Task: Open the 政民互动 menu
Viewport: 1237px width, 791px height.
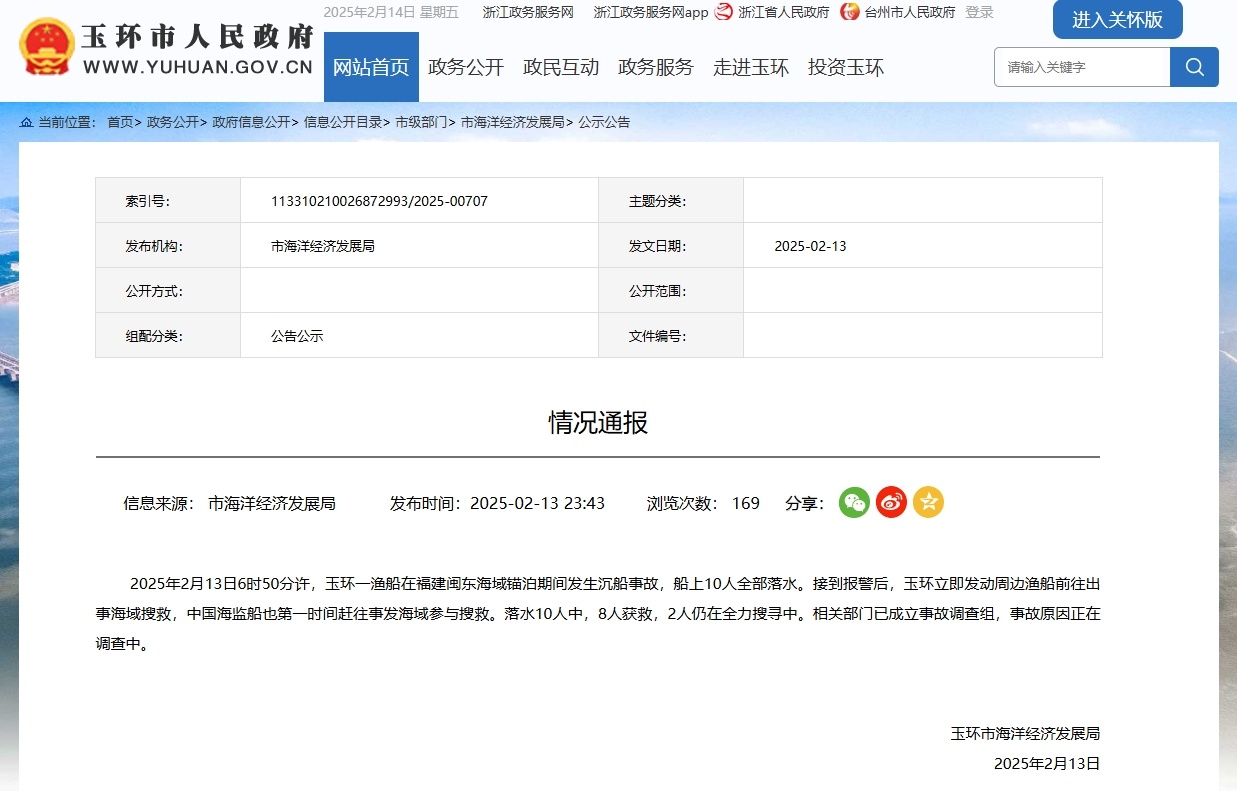Action: coord(561,67)
